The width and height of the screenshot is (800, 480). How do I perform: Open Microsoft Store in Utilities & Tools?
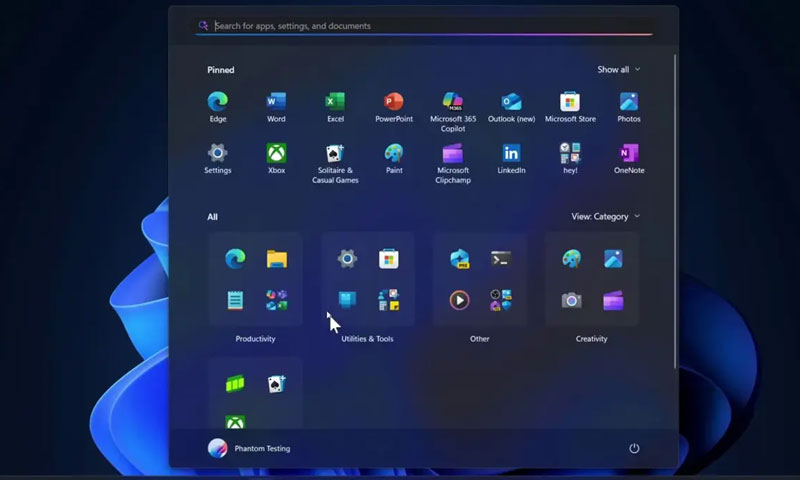click(x=389, y=259)
